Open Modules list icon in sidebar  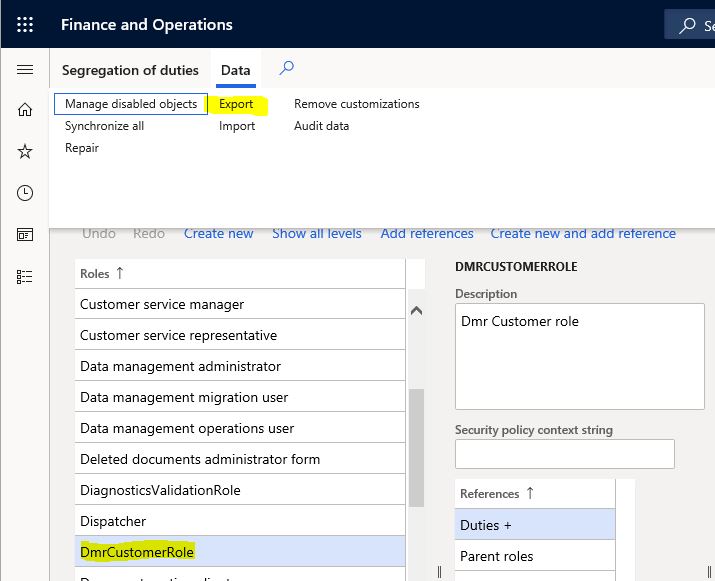click(x=25, y=276)
